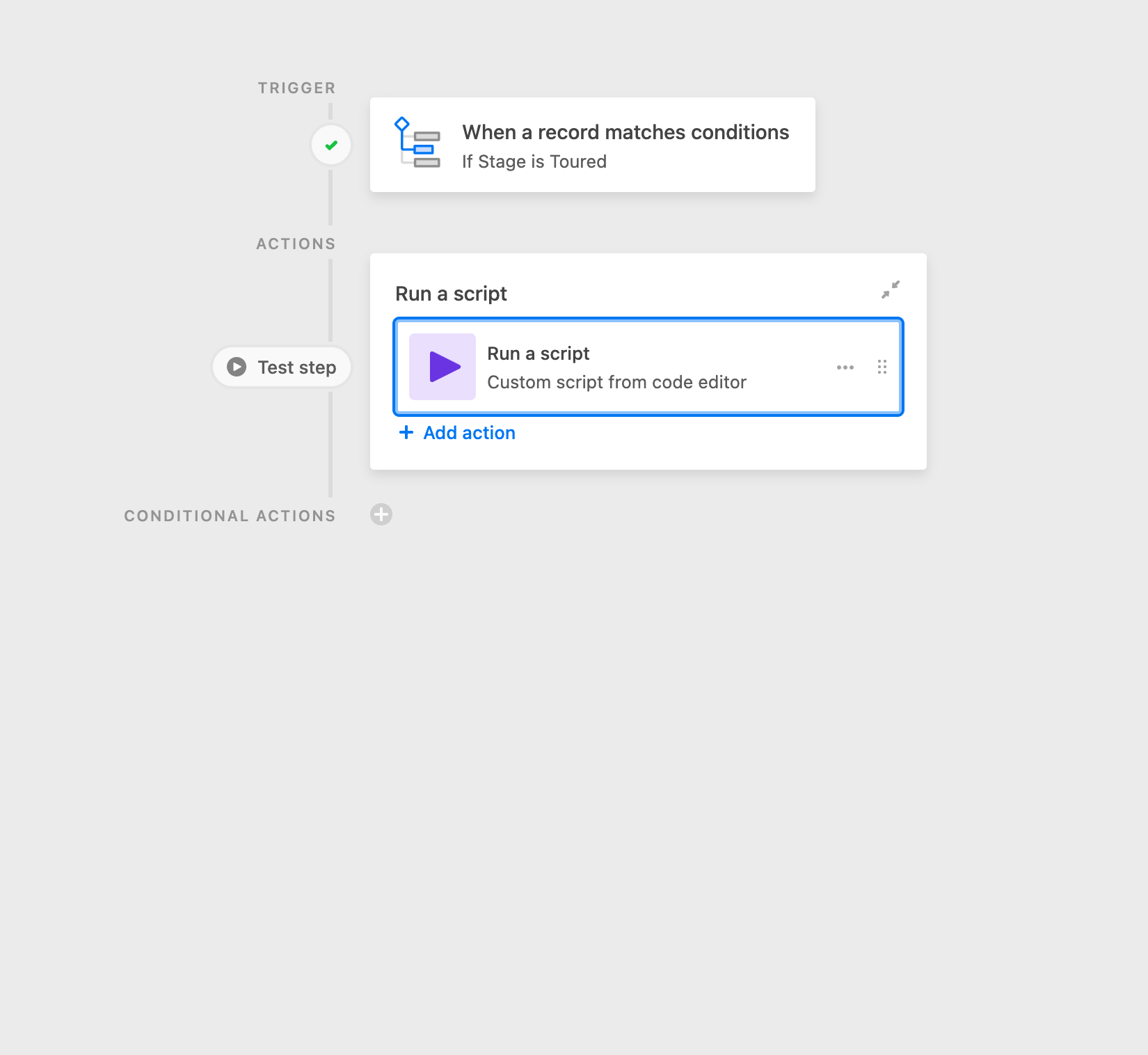Open the custom script code editor
This screenshot has width=1148, height=1055.
tap(616, 381)
